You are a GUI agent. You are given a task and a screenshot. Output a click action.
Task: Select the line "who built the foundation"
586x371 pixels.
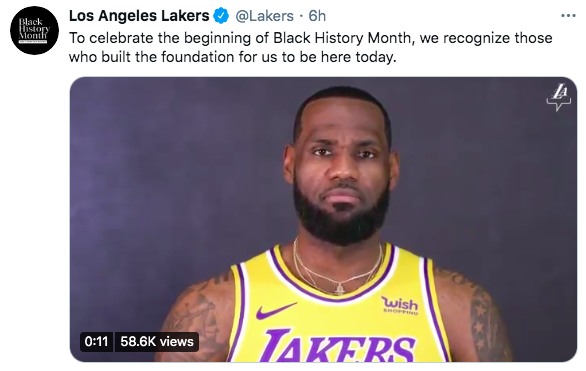pyautogui.click(x=232, y=57)
